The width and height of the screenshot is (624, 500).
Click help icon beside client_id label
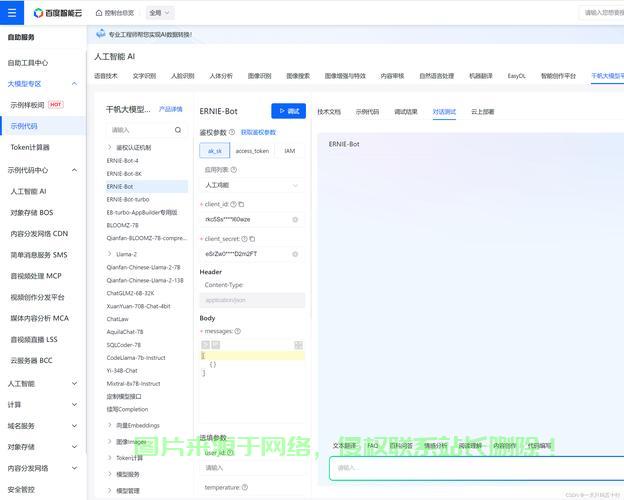click(233, 204)
